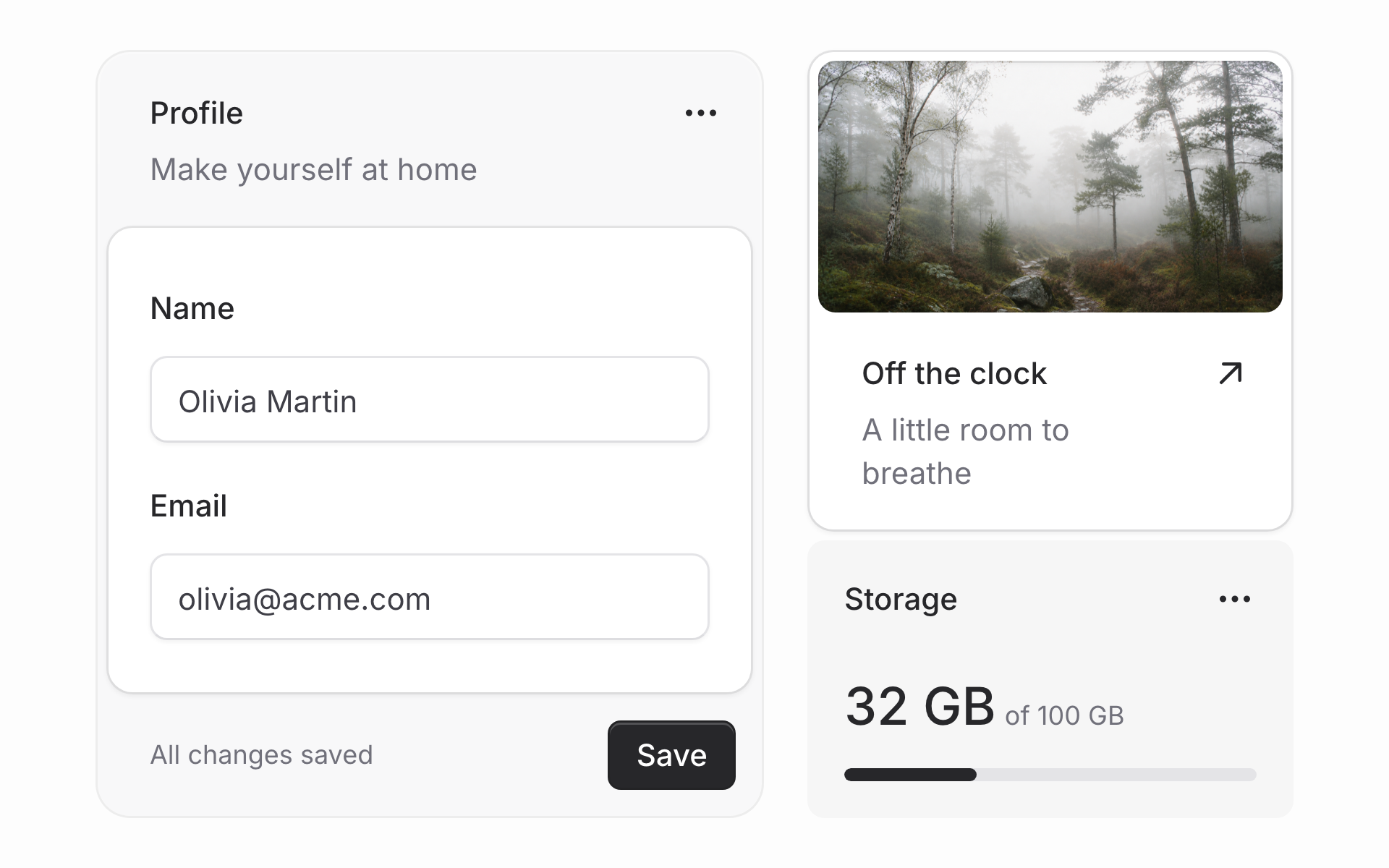Click the A little room to breathe text
Image resolution: width=1389 pixels, height=868 pixels.
966,452
